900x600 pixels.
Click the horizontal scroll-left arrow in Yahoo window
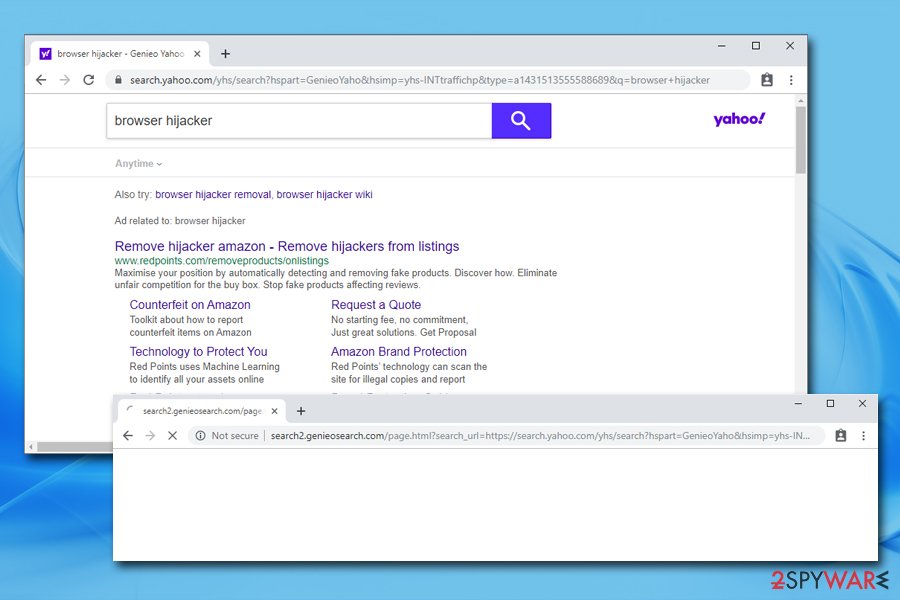(x=31, y=446)
